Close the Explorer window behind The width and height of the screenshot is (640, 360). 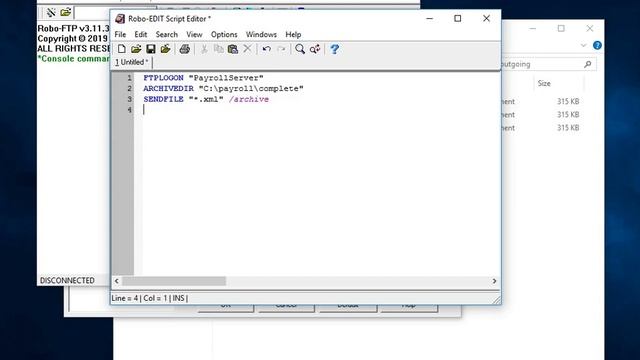point(590,28)
